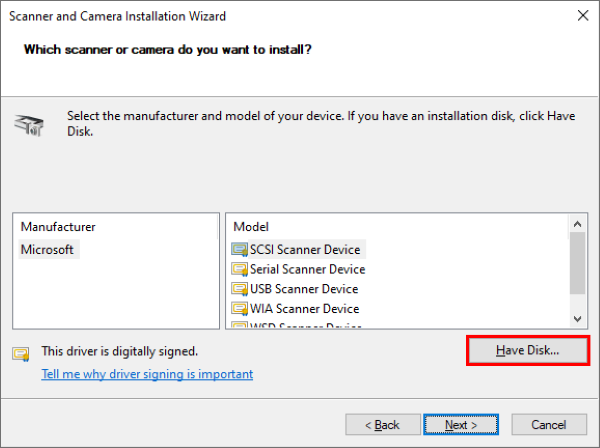Screen dimensions: 600x448
Task: Click the scanner icon beside the instructions
Action: pos(28,125)
